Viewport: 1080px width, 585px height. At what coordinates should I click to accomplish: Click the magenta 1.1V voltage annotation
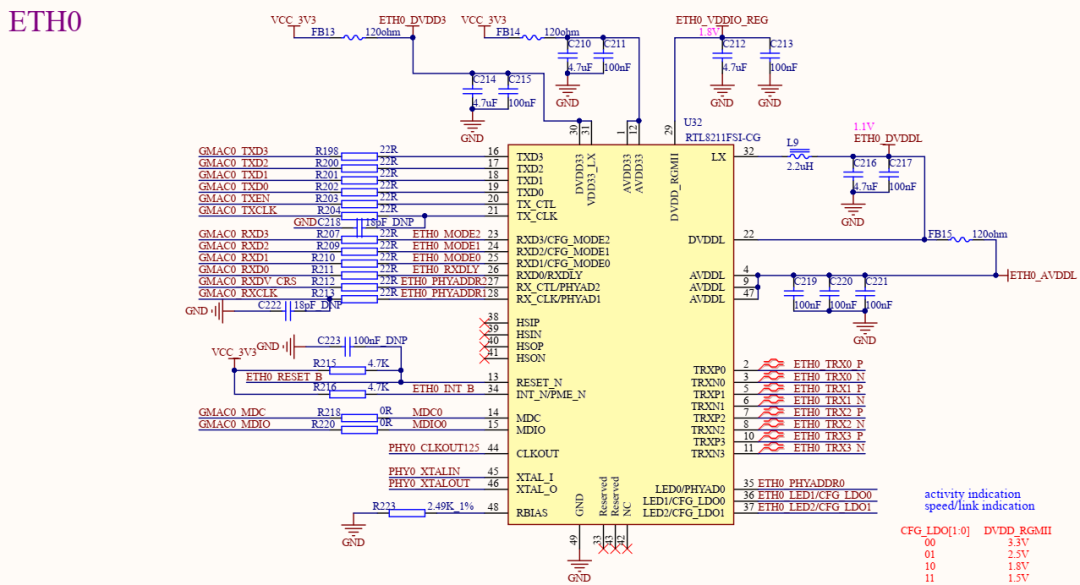pos(864,127)
